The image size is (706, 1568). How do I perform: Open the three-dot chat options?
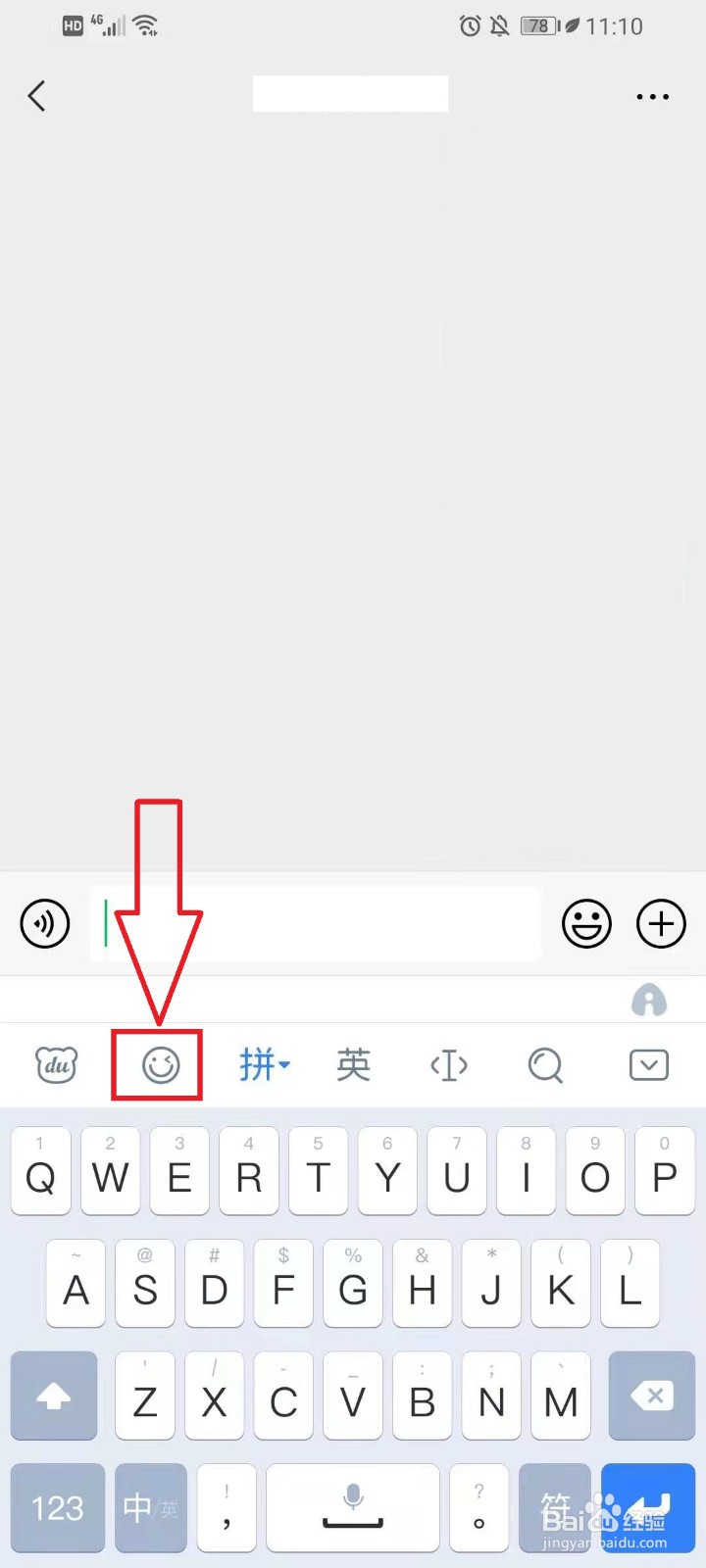click(x=653, y=96)
